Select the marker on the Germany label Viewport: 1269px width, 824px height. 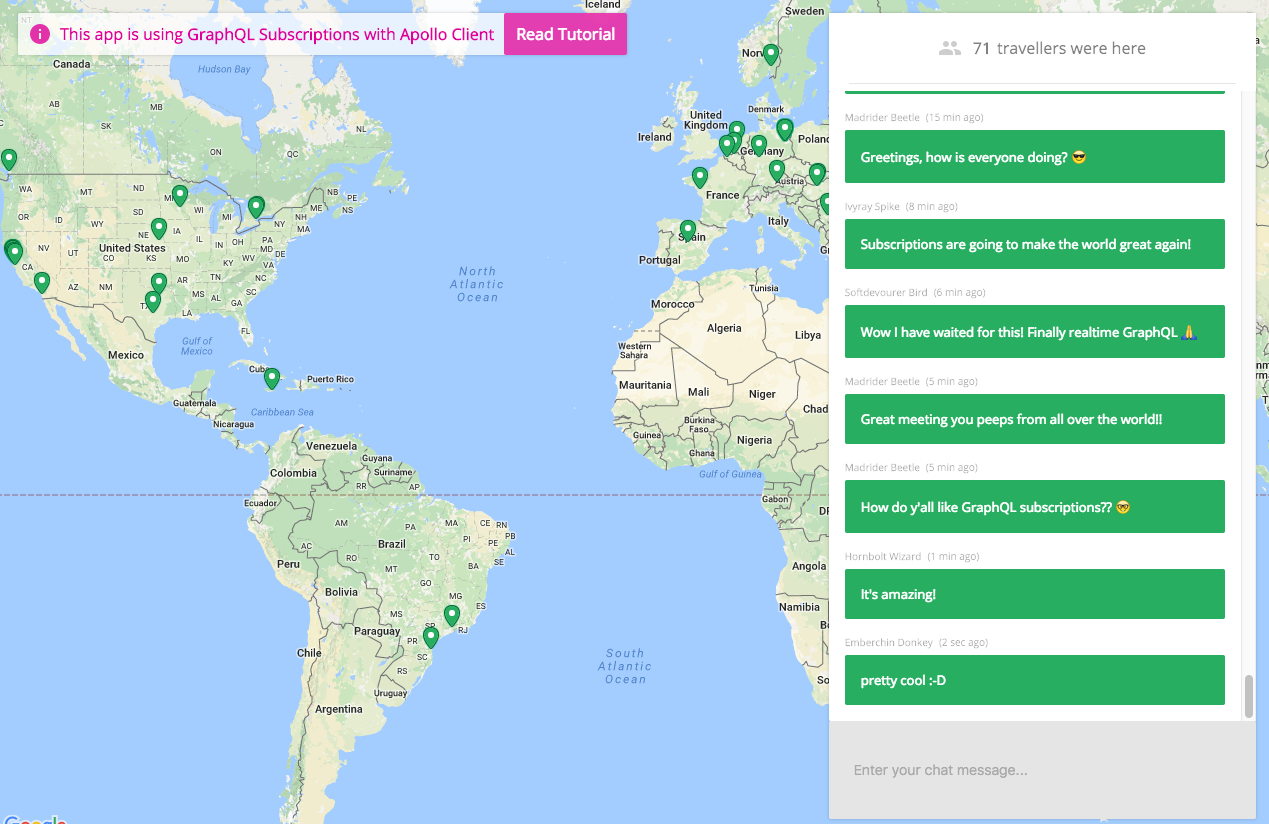pyautogui.click(x=758, y=146)
